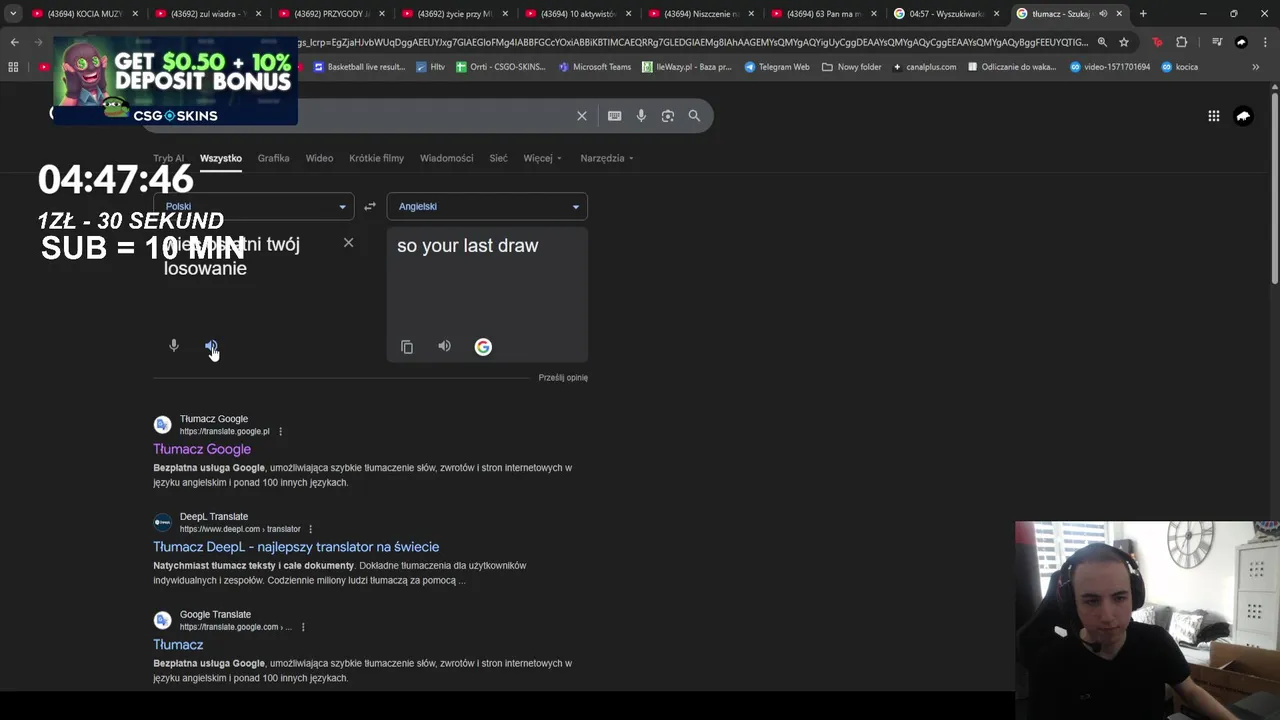1280x720 pixels.
Task: Open a new browser tab
Action: (1143, 14)
